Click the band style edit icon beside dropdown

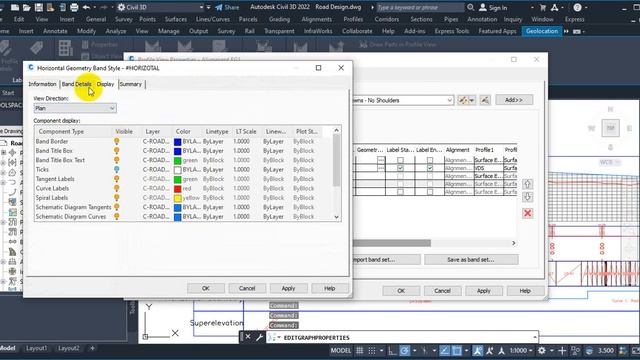(x=466, y=100)
